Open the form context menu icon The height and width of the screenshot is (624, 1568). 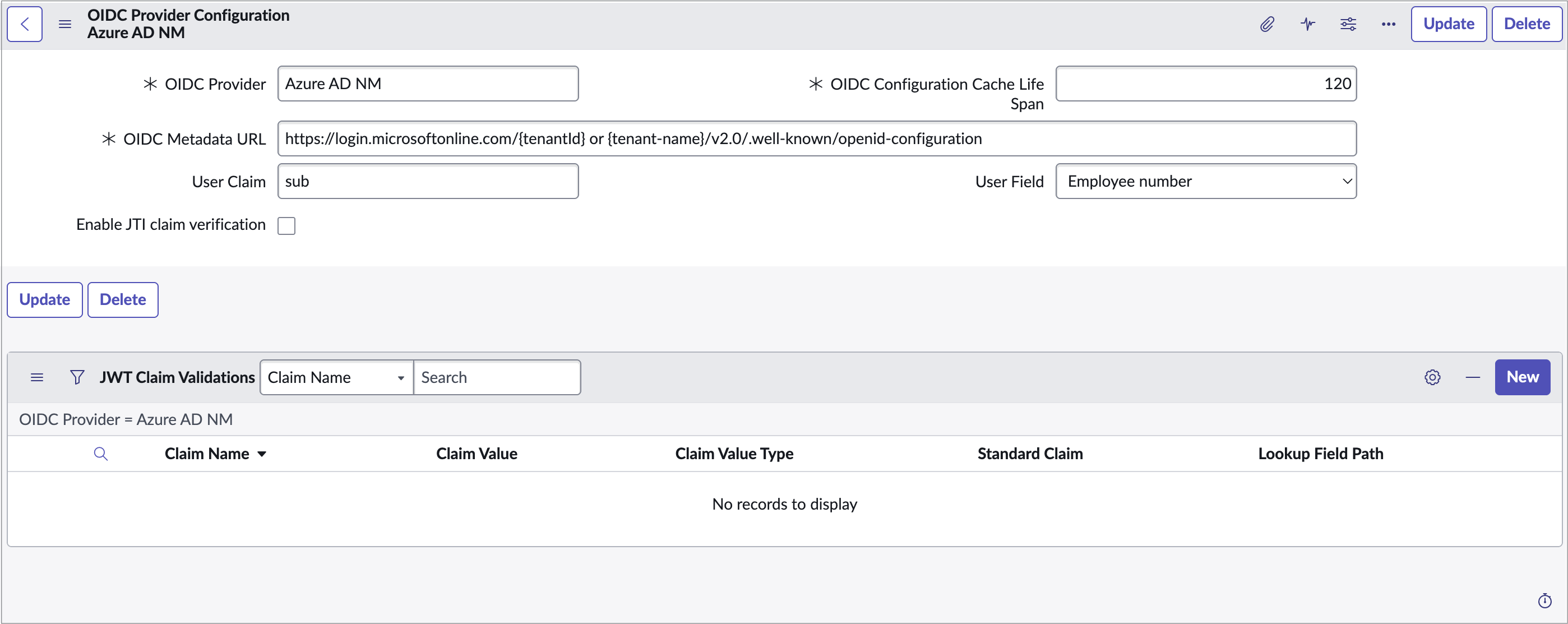tap(65, 24)
